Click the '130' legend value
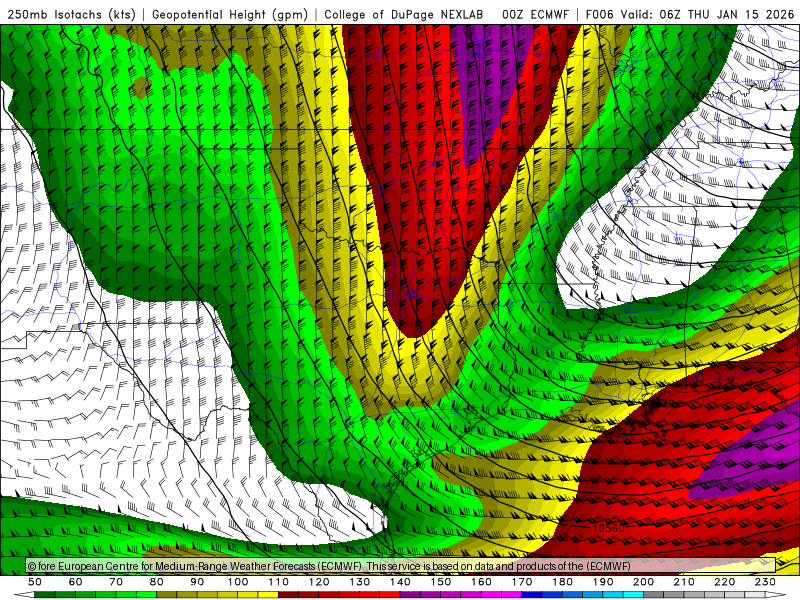This screenshot has width=800, height=600. [360, 582]
